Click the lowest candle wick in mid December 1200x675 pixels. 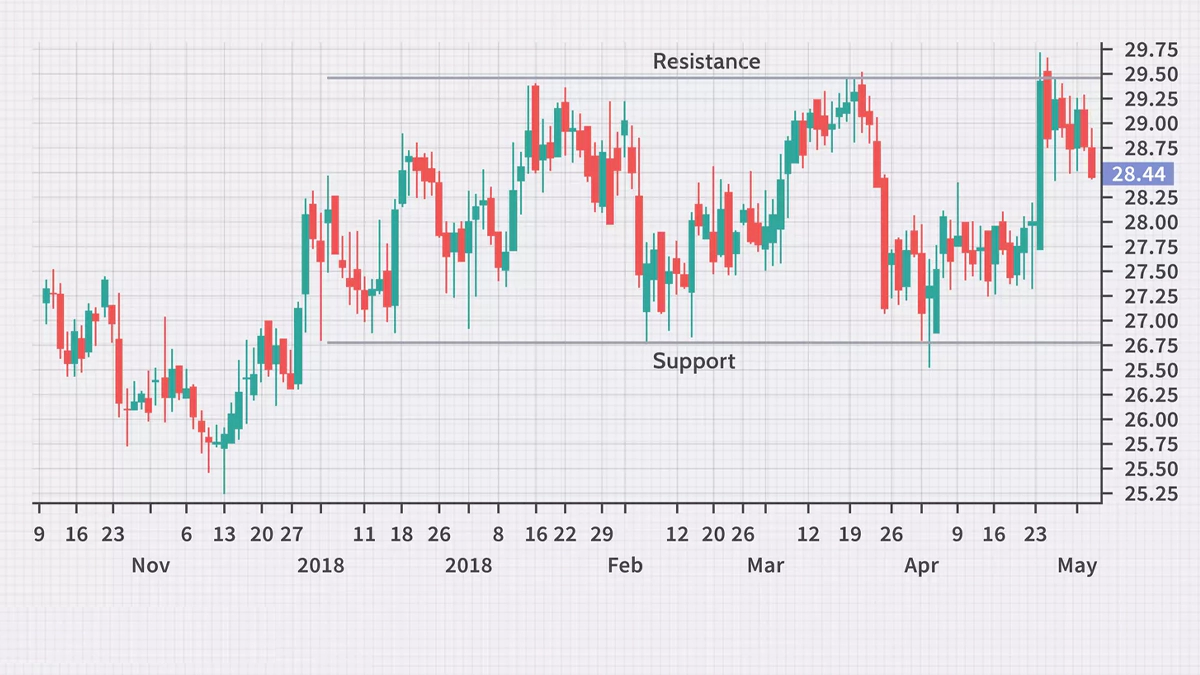(x=224, y=475)
